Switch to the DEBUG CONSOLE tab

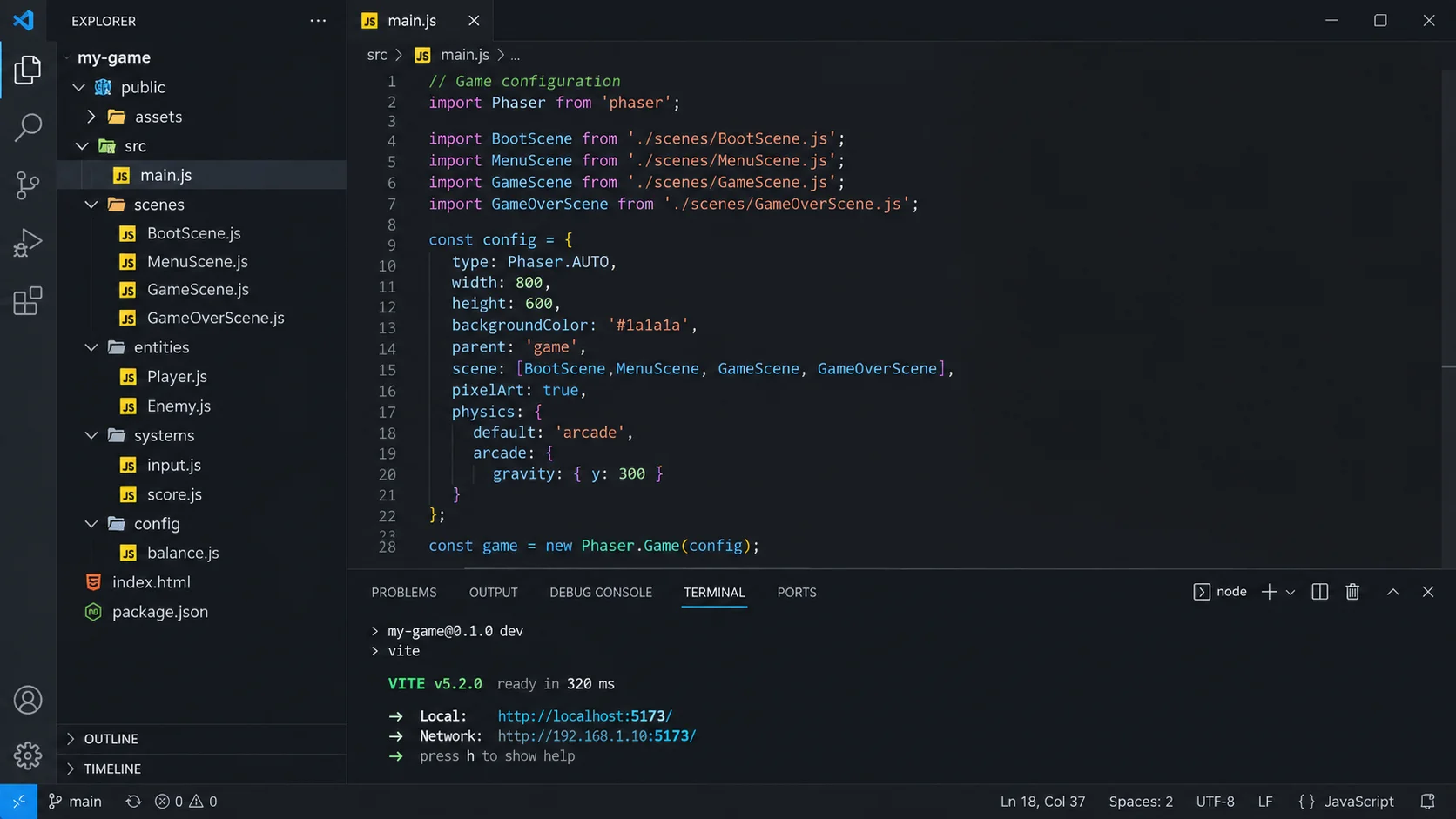(601, 593)
